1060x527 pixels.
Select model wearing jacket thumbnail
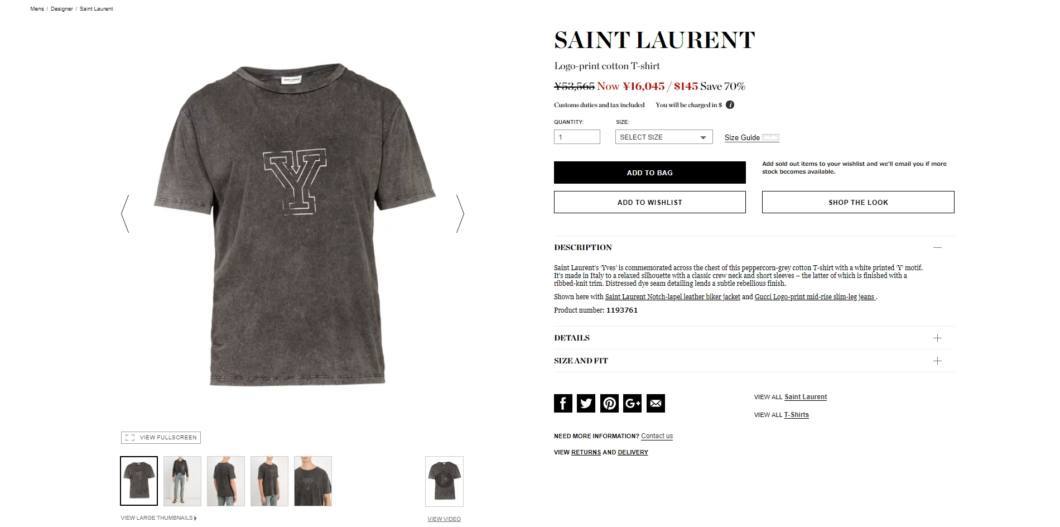click(182, 481)
